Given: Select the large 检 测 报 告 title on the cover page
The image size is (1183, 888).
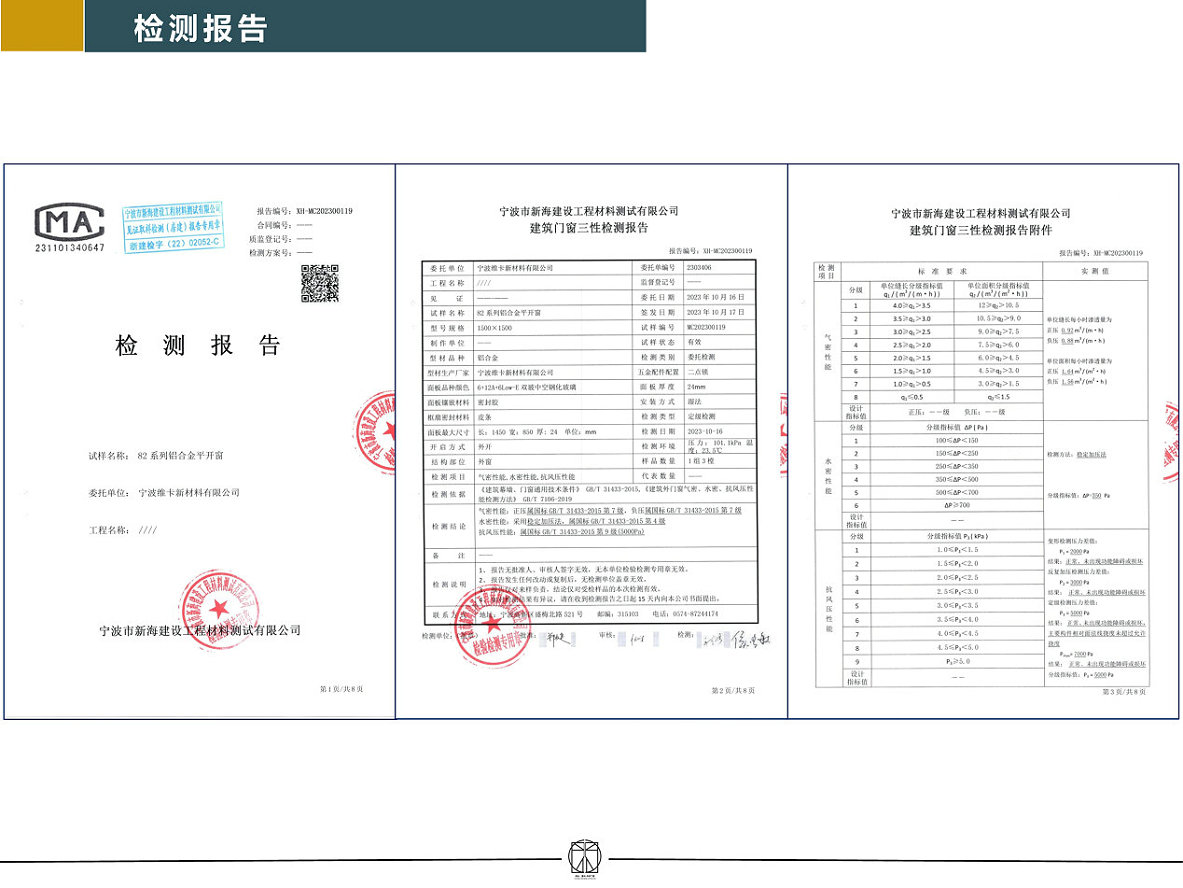Looking at the screenshot, I should click(198, 346).
